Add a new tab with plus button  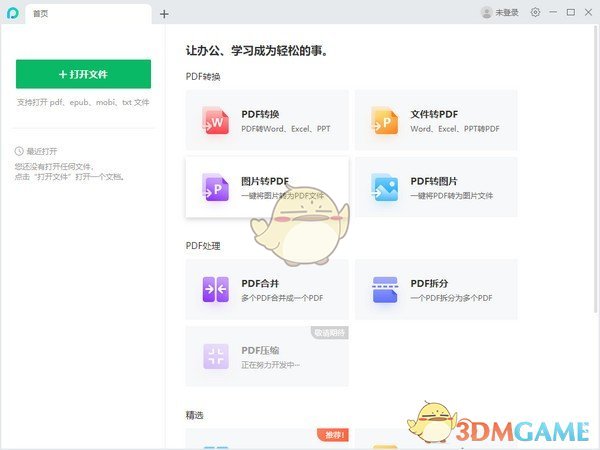coord(164,14)
